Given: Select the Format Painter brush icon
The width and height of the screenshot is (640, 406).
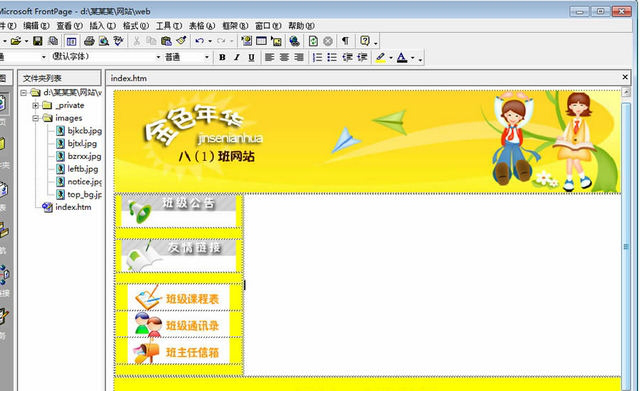Looking at the screenshot, I should click(x=181, y=41).
